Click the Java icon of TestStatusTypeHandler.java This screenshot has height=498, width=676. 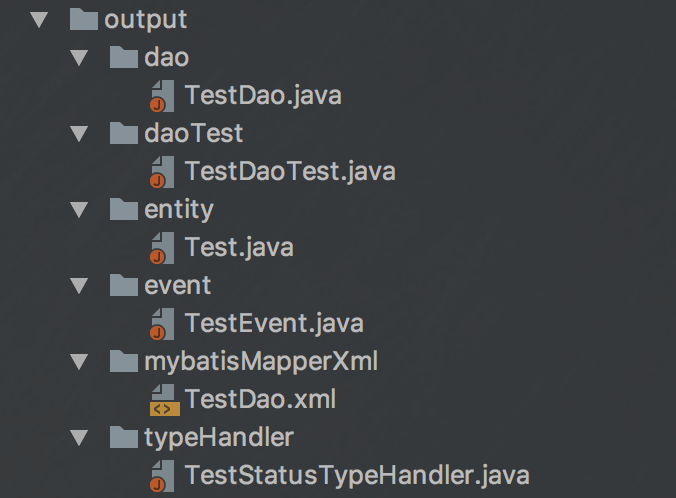163,476
